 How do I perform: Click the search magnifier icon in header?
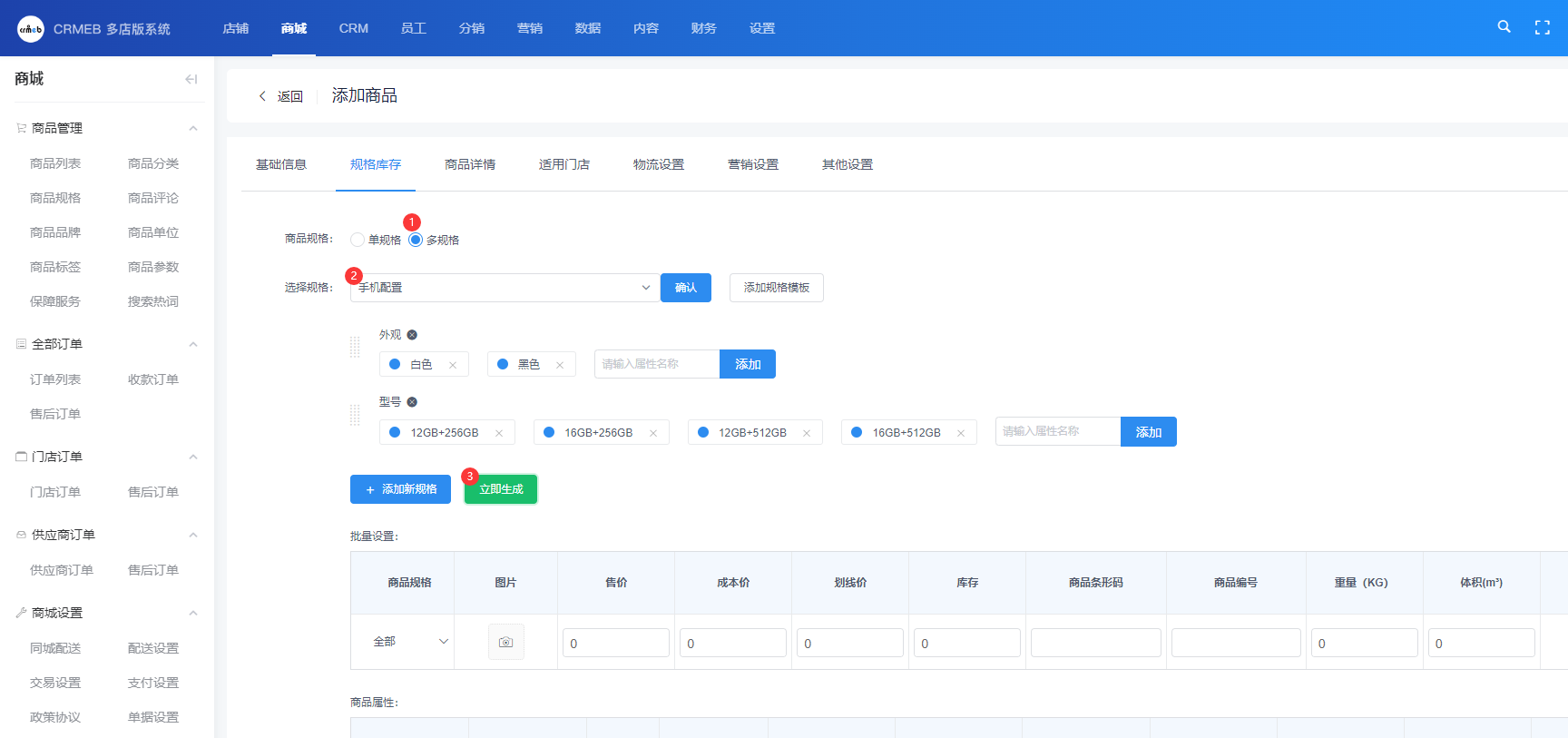pos(1504,27)
